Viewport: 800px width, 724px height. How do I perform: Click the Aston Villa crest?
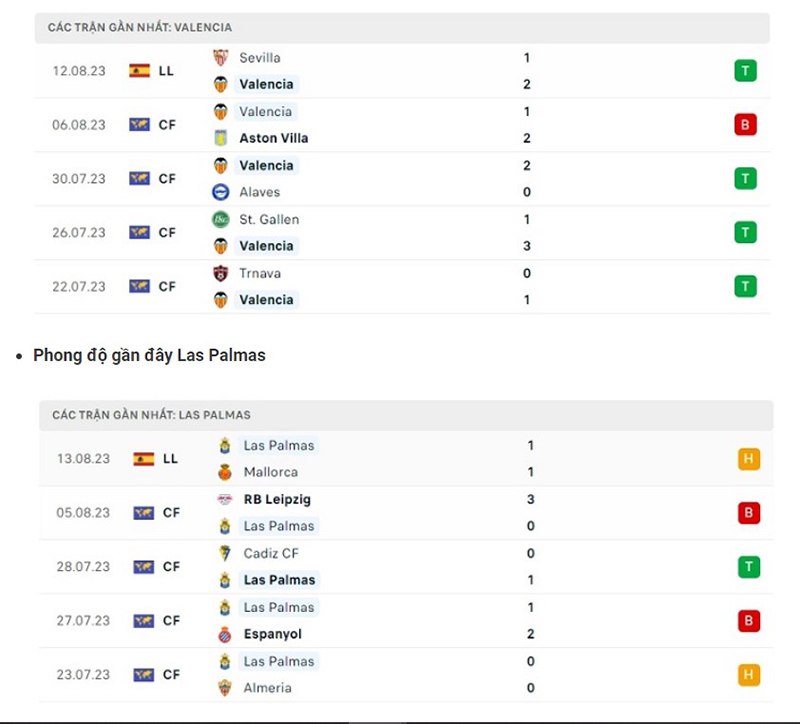222,138
